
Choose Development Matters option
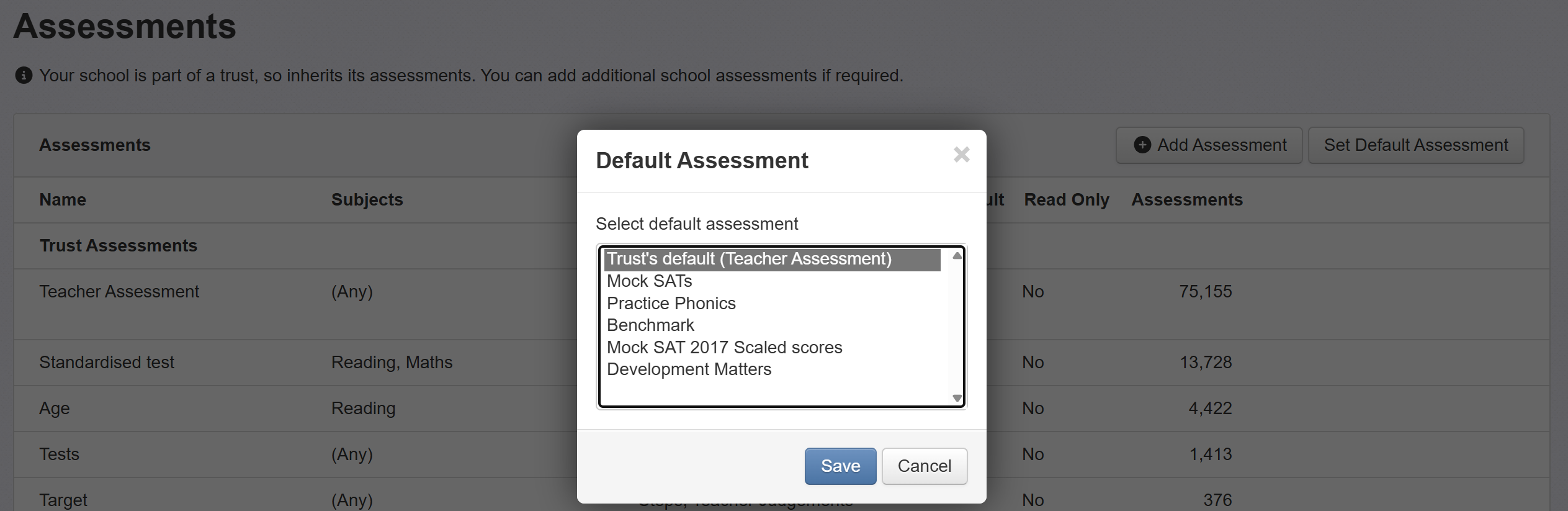click(689, 369)
